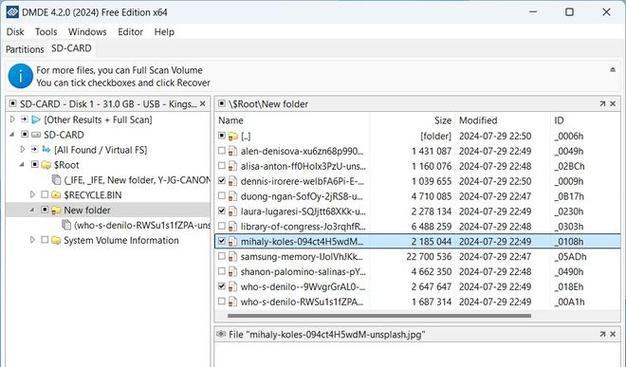Image resolution: width=626 pixels, height=367 pixels.
Task: Open the Tools menu
Action: [x=46, y=32]
